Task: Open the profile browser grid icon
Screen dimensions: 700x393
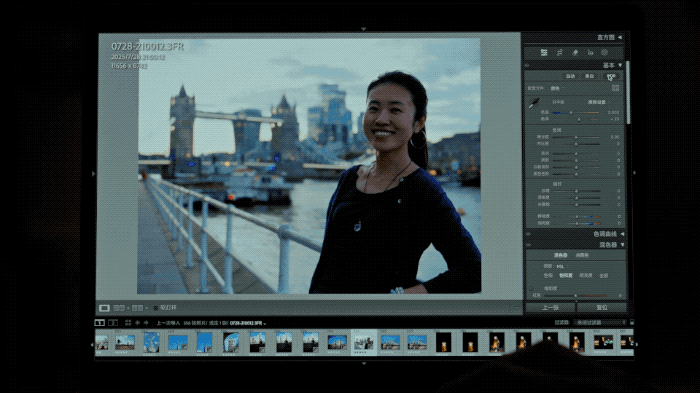Action: [616, 88]
